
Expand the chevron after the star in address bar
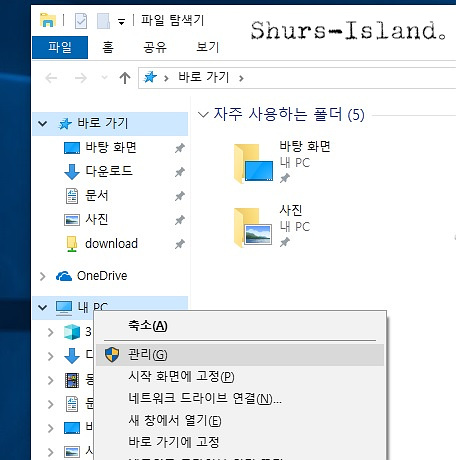[166, 78]
